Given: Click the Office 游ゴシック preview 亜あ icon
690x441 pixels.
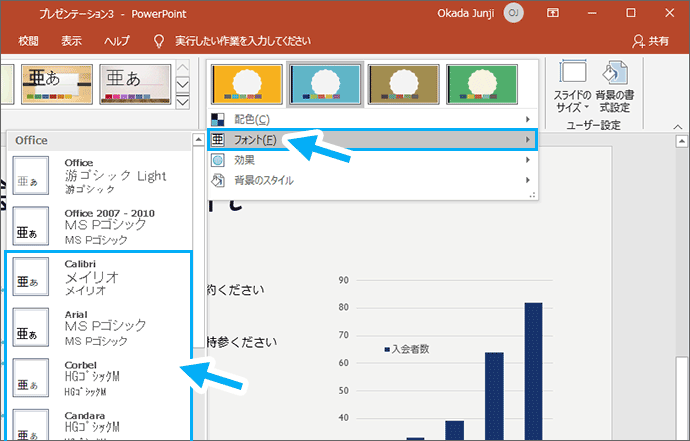Looking at the screenshot, I should tap(30, 176).
